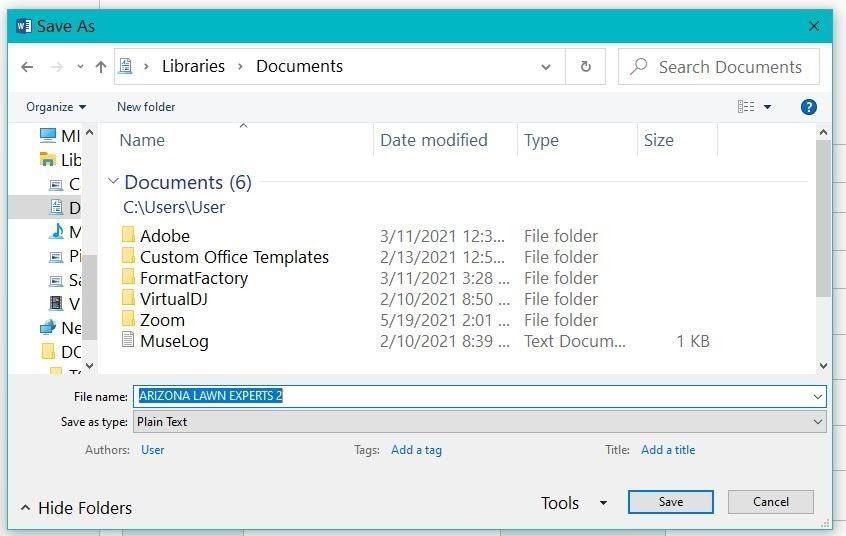This screenshot has height=536, width=846.
Task: Click Zoom's date 5/19/2021 2:01
Action: click(445, 320)
